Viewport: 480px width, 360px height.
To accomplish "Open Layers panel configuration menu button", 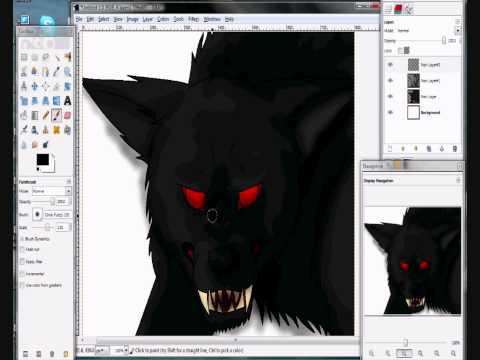I will [458, 22].
